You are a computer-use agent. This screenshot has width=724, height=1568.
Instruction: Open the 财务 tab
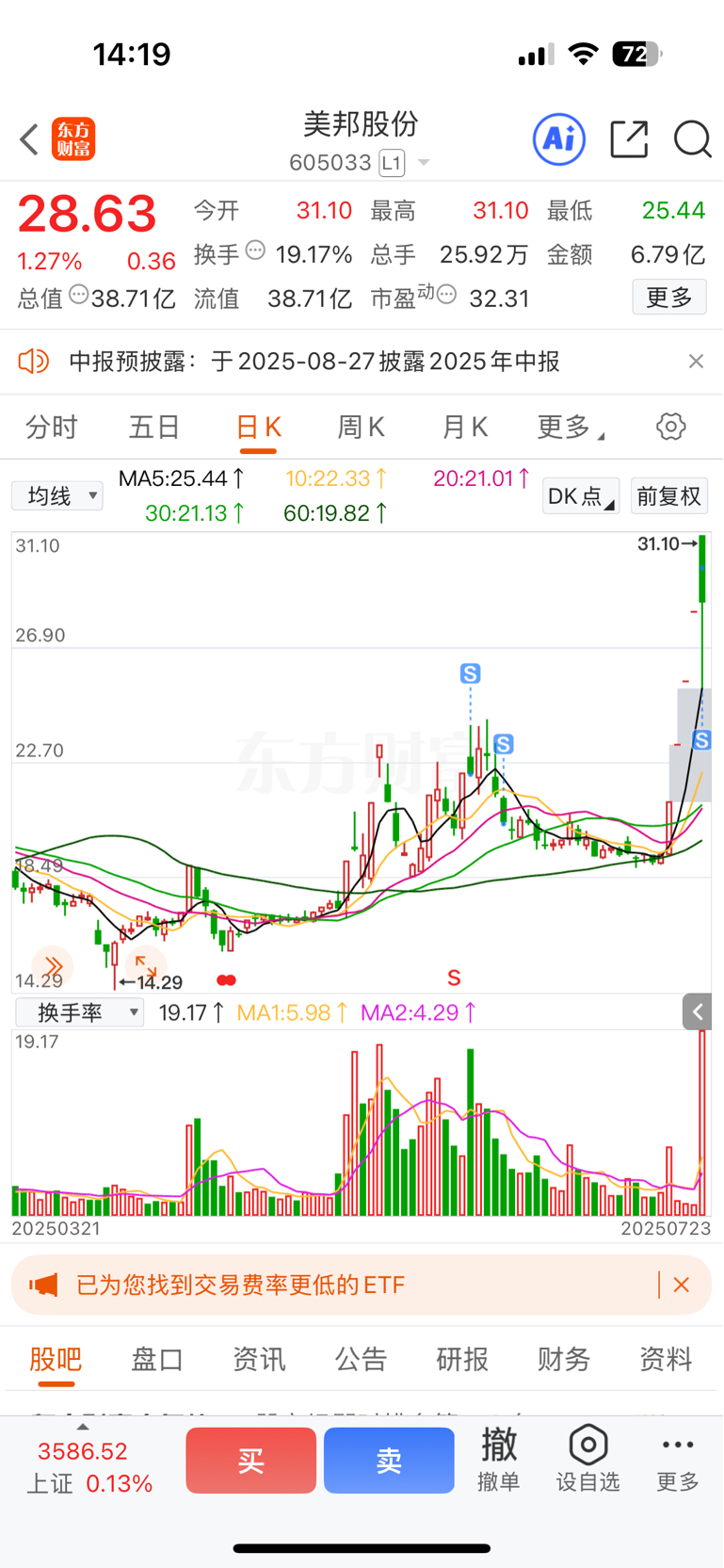tap(564, 1359)
